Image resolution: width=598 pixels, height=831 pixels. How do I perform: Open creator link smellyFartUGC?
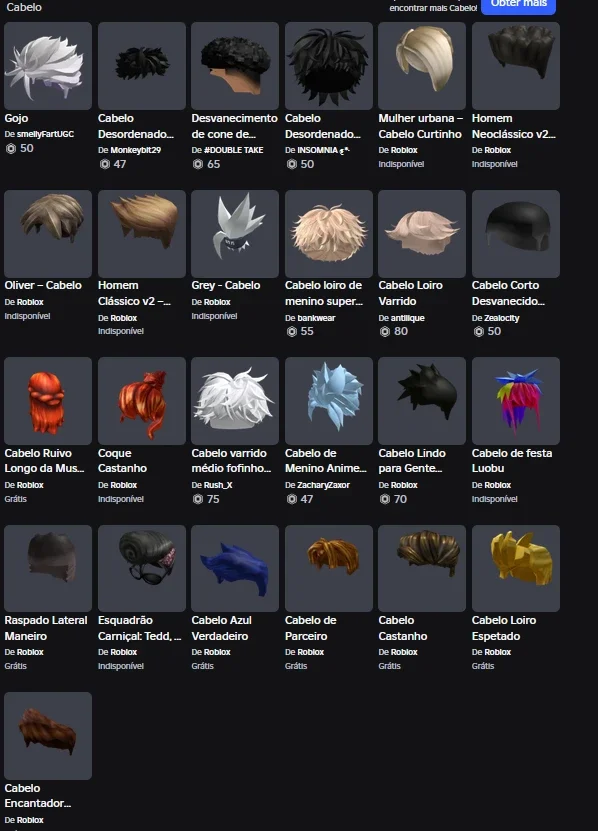[x=45, y=134]
